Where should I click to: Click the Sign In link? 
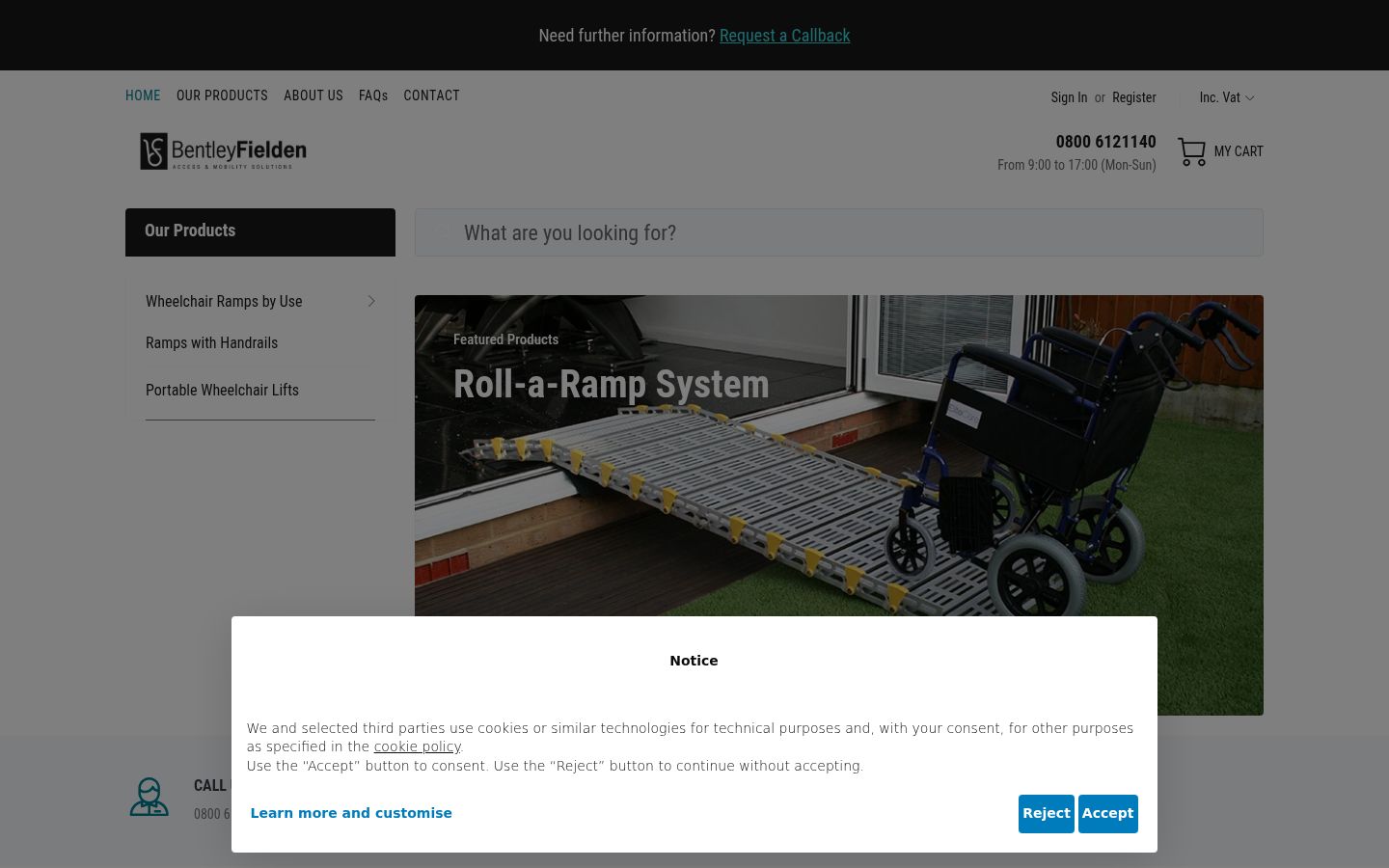(x=1069, y=97)
